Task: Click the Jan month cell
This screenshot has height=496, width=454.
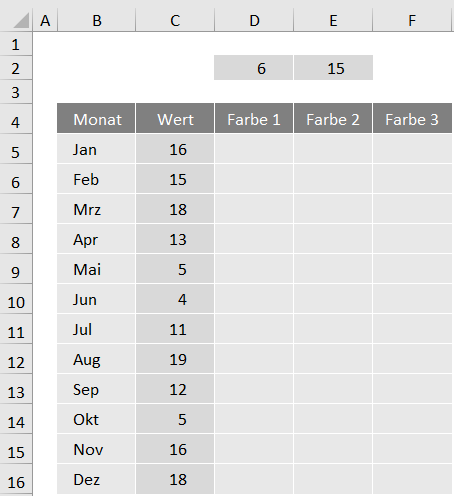Action: pos(96,149)
